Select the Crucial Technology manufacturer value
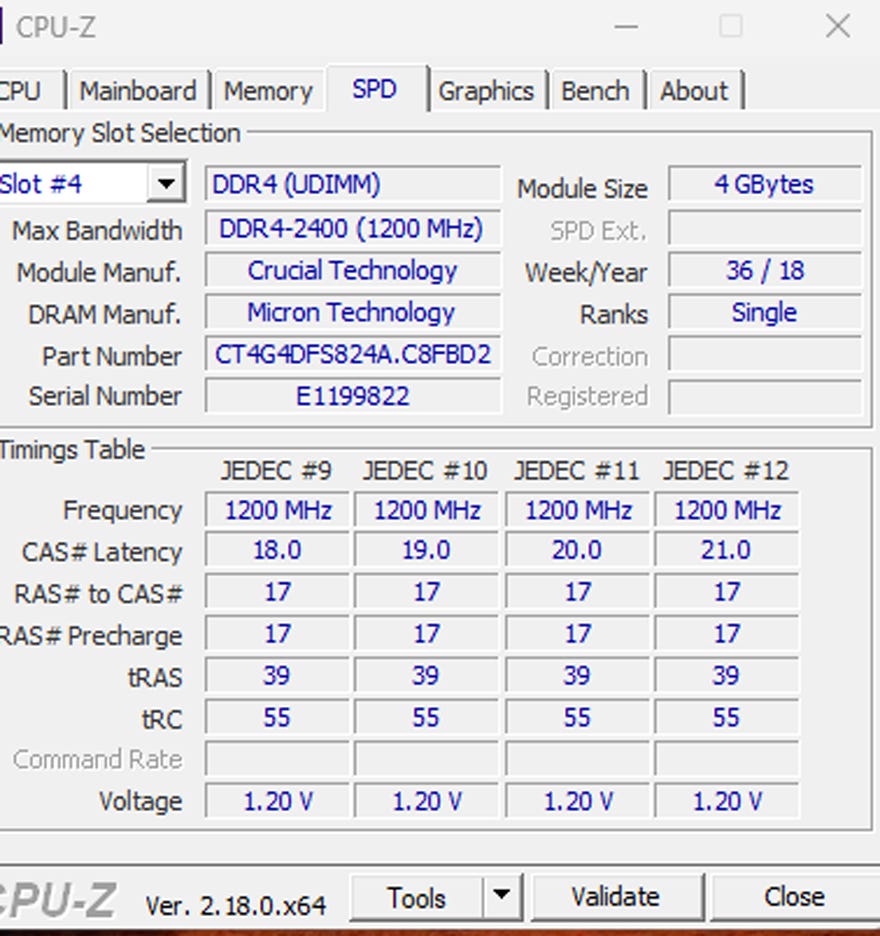880x936 pixels. tap(353, 270)
